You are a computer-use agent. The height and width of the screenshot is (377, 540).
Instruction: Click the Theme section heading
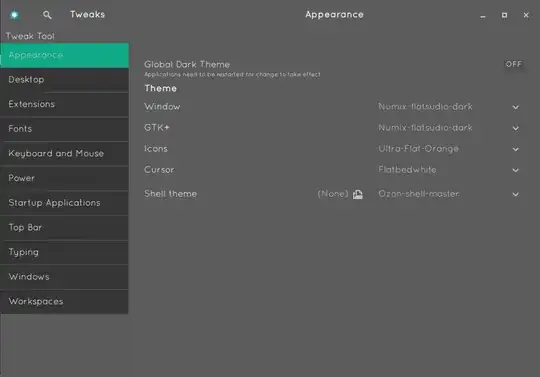160,88
